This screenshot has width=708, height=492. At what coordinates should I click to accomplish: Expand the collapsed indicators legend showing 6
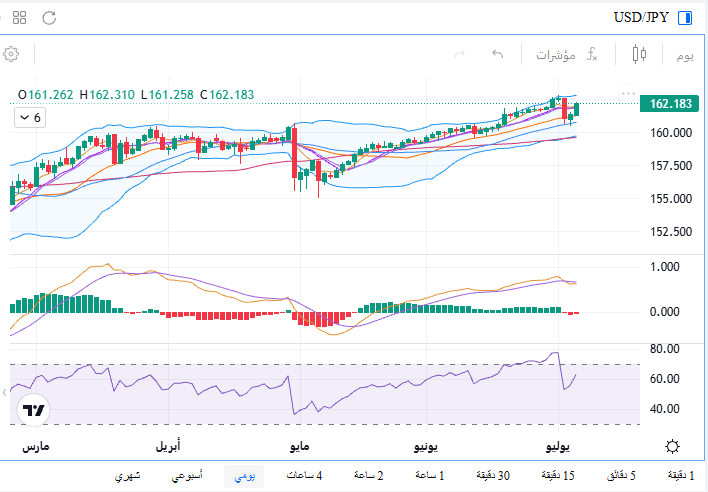coord(30,118)
